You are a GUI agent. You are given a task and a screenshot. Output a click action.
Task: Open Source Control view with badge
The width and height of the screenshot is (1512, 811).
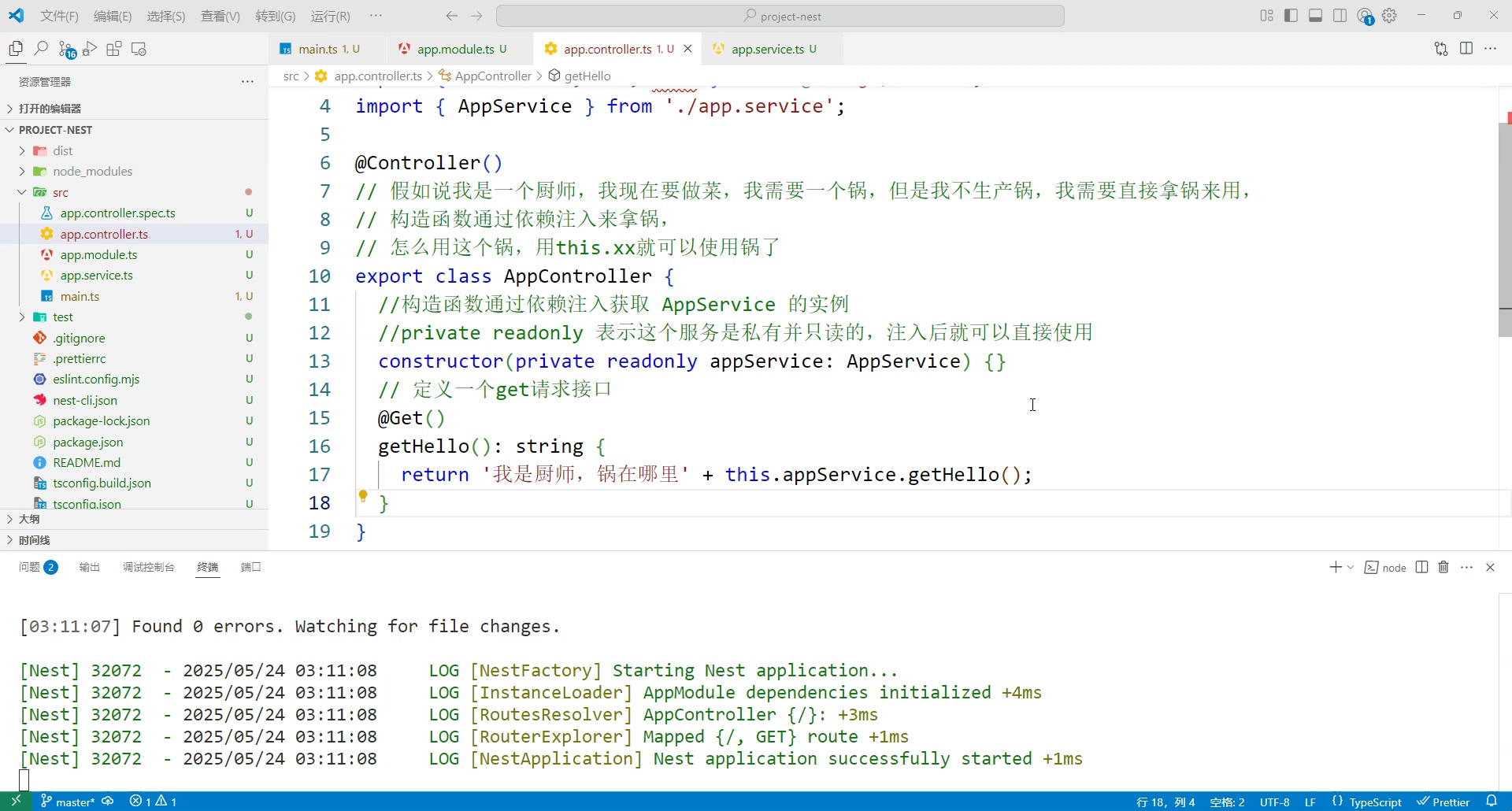tap(66, 49)
